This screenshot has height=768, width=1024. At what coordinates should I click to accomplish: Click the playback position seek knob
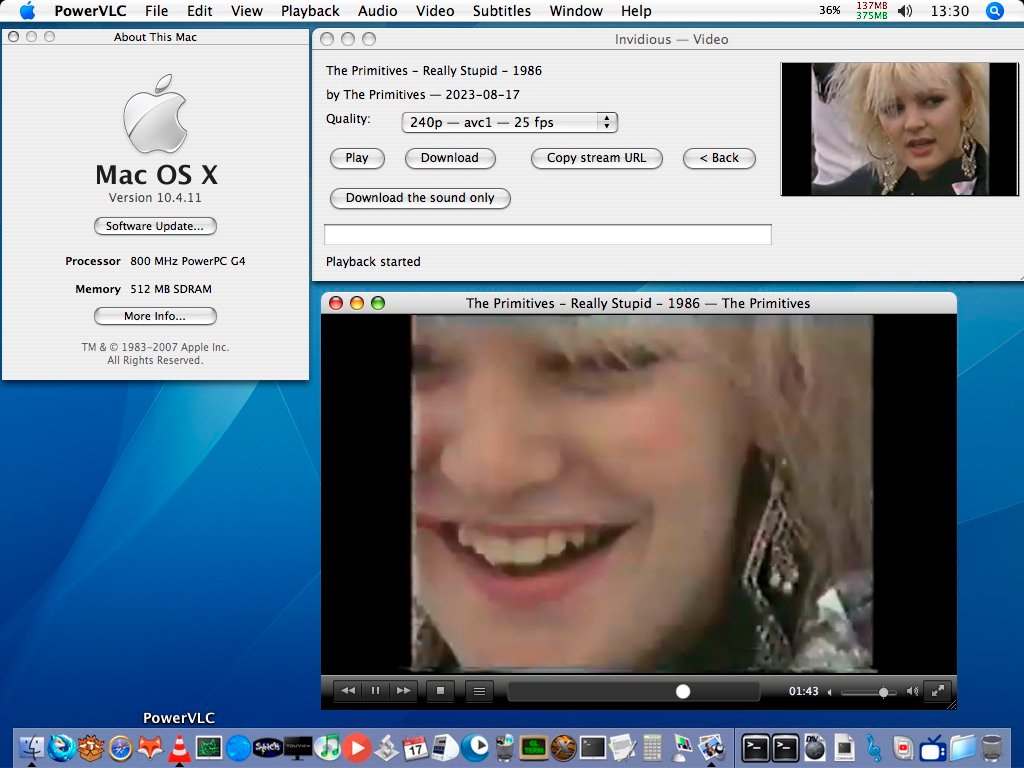682,692
